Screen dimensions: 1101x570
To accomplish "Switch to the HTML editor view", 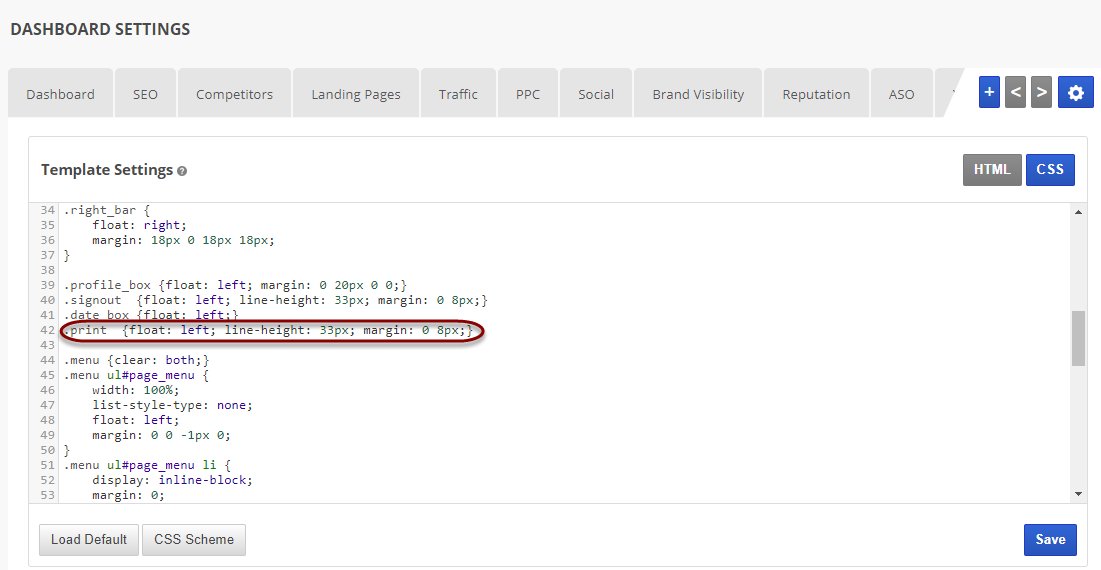I will 992,170.
